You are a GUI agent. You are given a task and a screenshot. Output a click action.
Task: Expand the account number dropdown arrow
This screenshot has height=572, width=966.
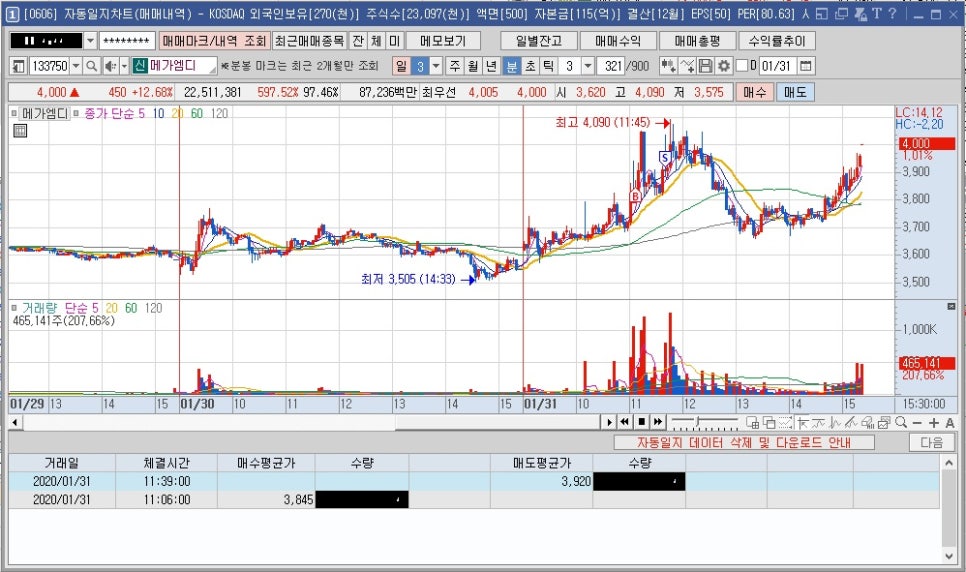90,41
